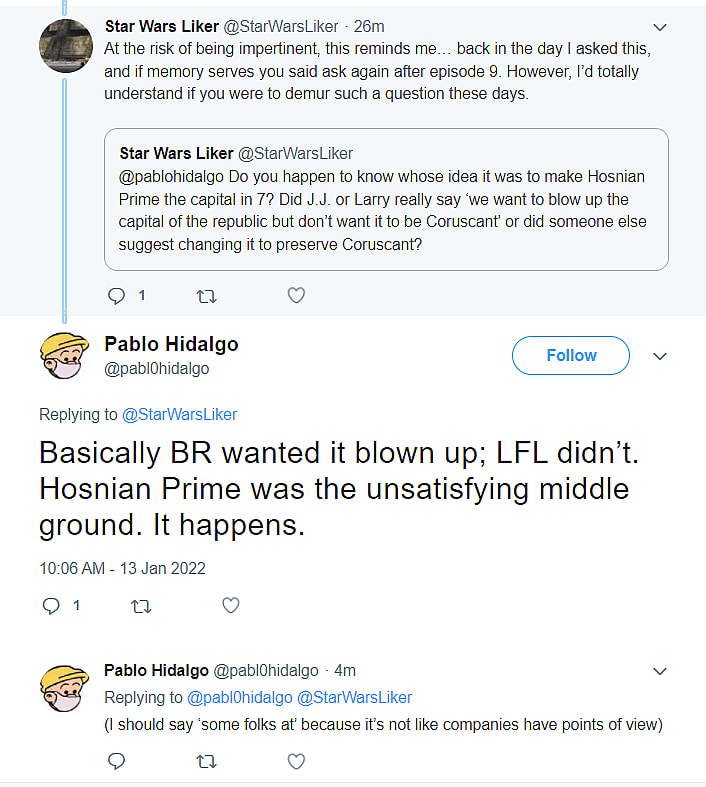Open the quoted Hosnian Prime question tweet
Image resolution: width=706 pixels, height=787 pixels.
click(x=386, y=199)
